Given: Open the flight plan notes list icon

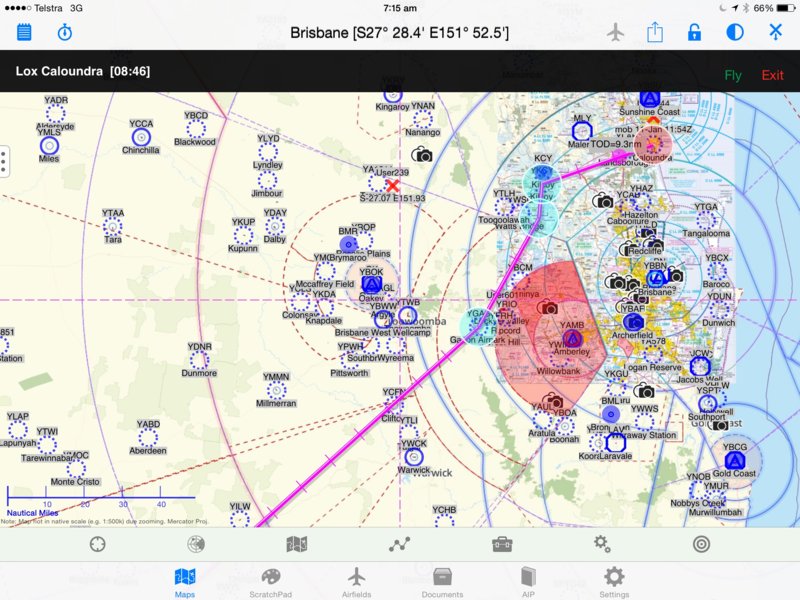Looking at the screenshot, I should pos(24,33).
